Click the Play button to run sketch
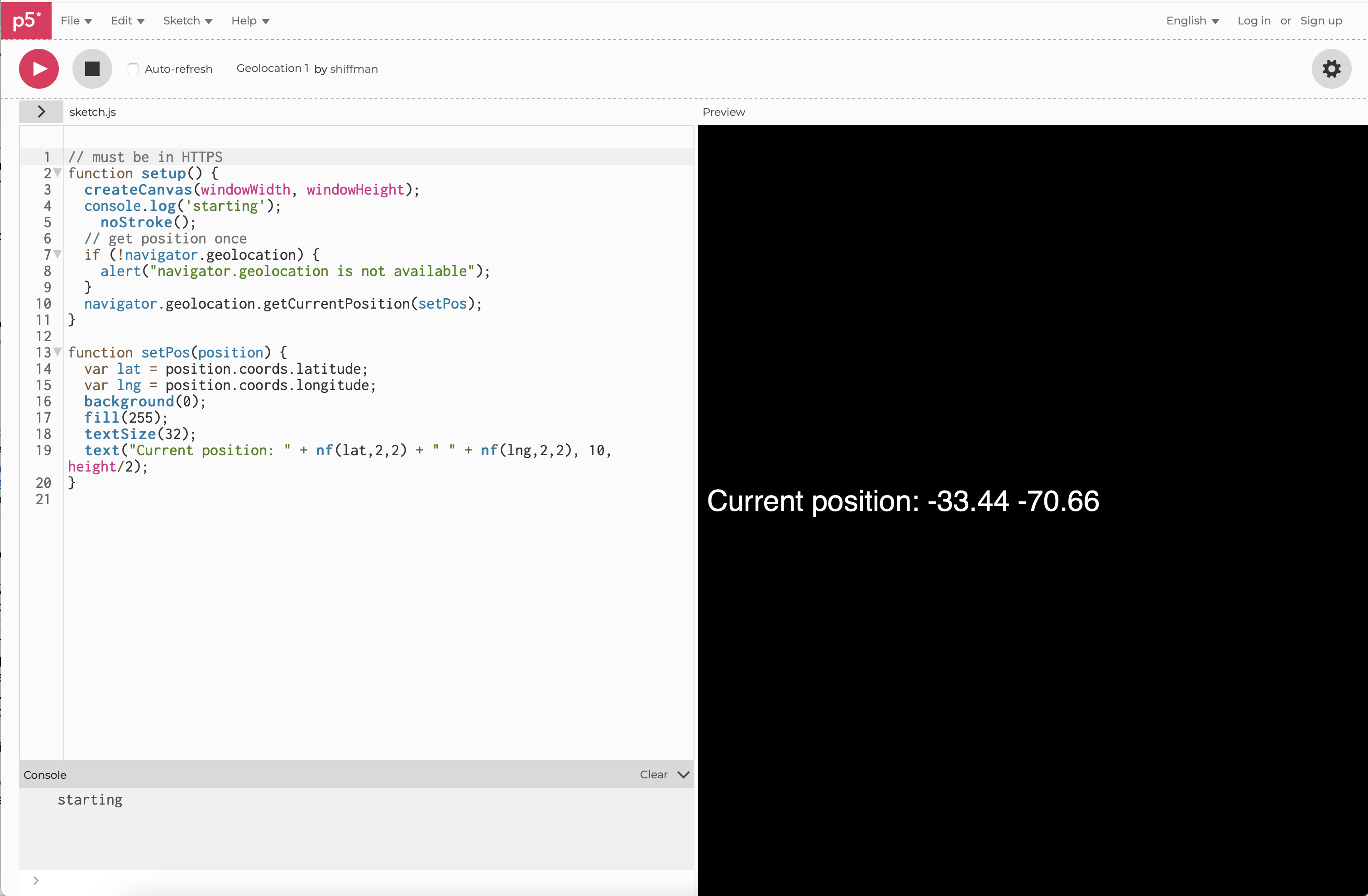 (x=38, y=68)
